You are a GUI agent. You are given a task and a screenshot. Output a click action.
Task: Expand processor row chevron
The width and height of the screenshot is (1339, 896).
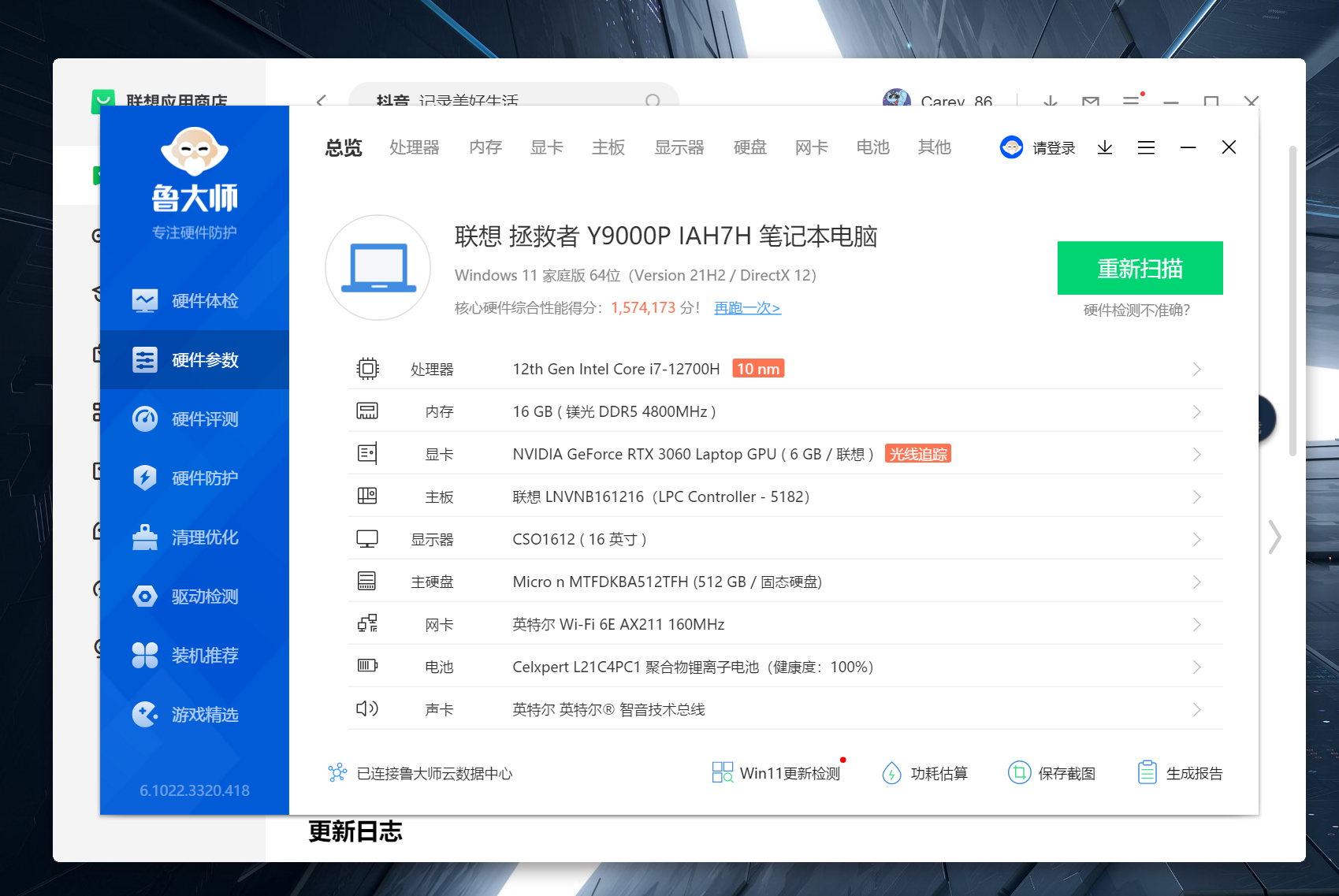point(1196,369)
